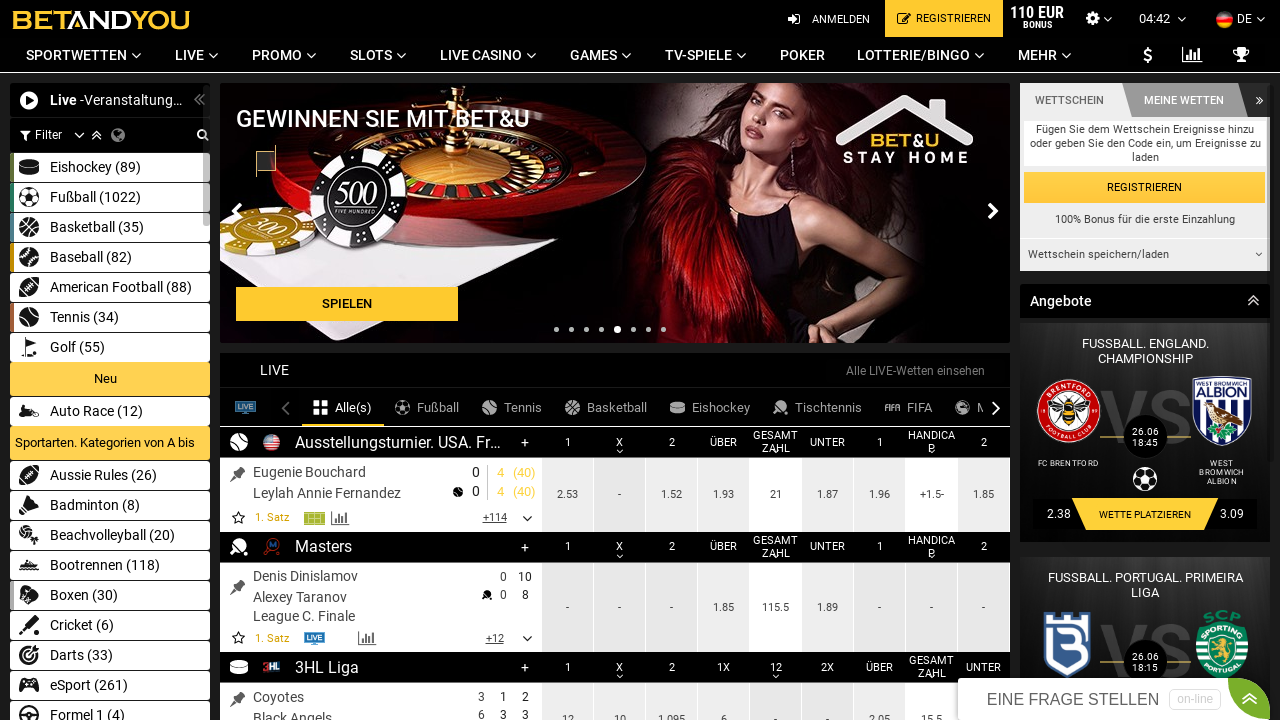Open the settings gear menu

coord(1093,19)
